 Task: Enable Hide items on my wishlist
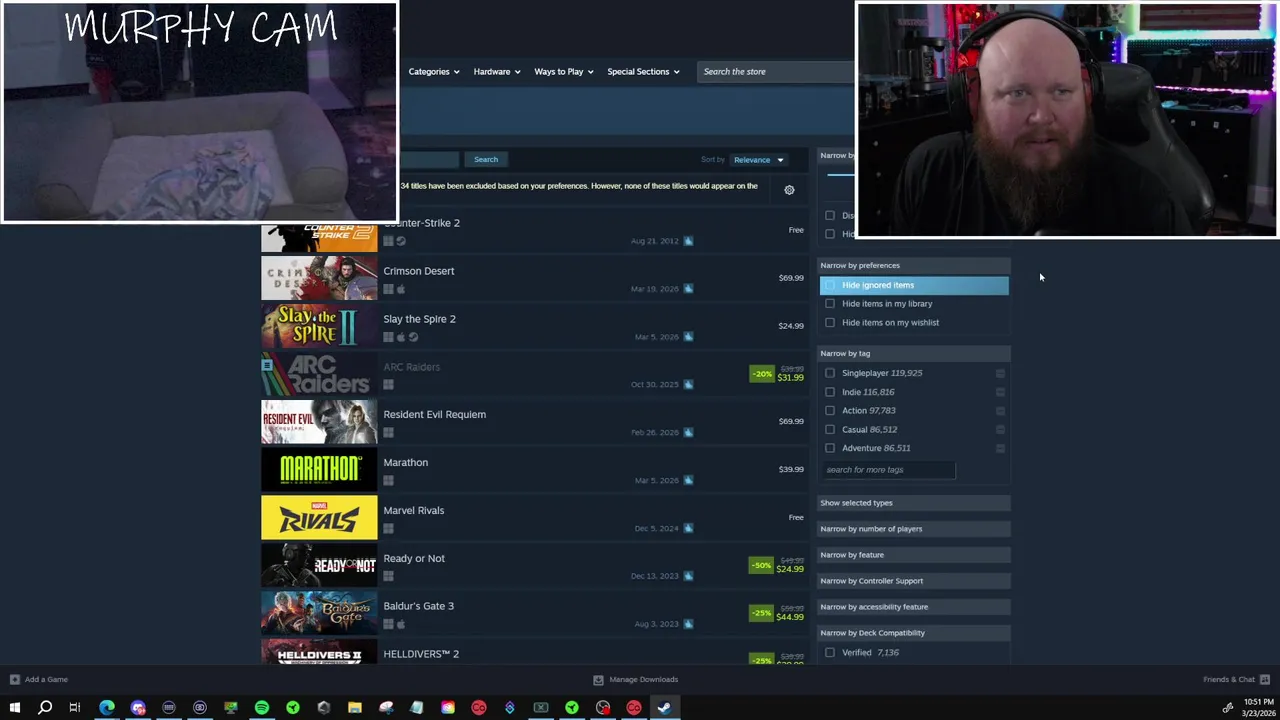[830, 322]
